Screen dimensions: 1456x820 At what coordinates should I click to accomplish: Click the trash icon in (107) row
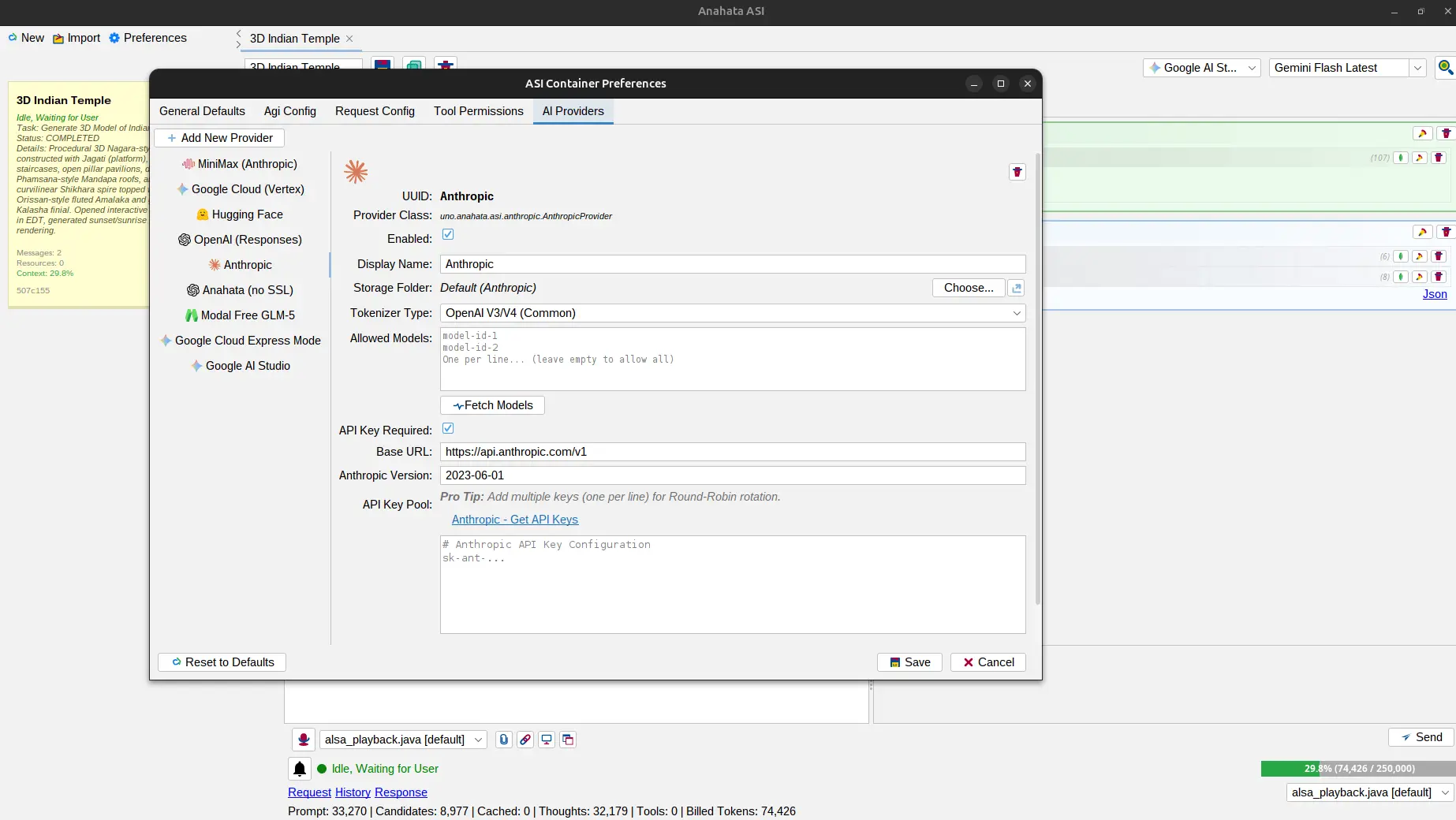pyautogui.click(x=1439, y=158)
